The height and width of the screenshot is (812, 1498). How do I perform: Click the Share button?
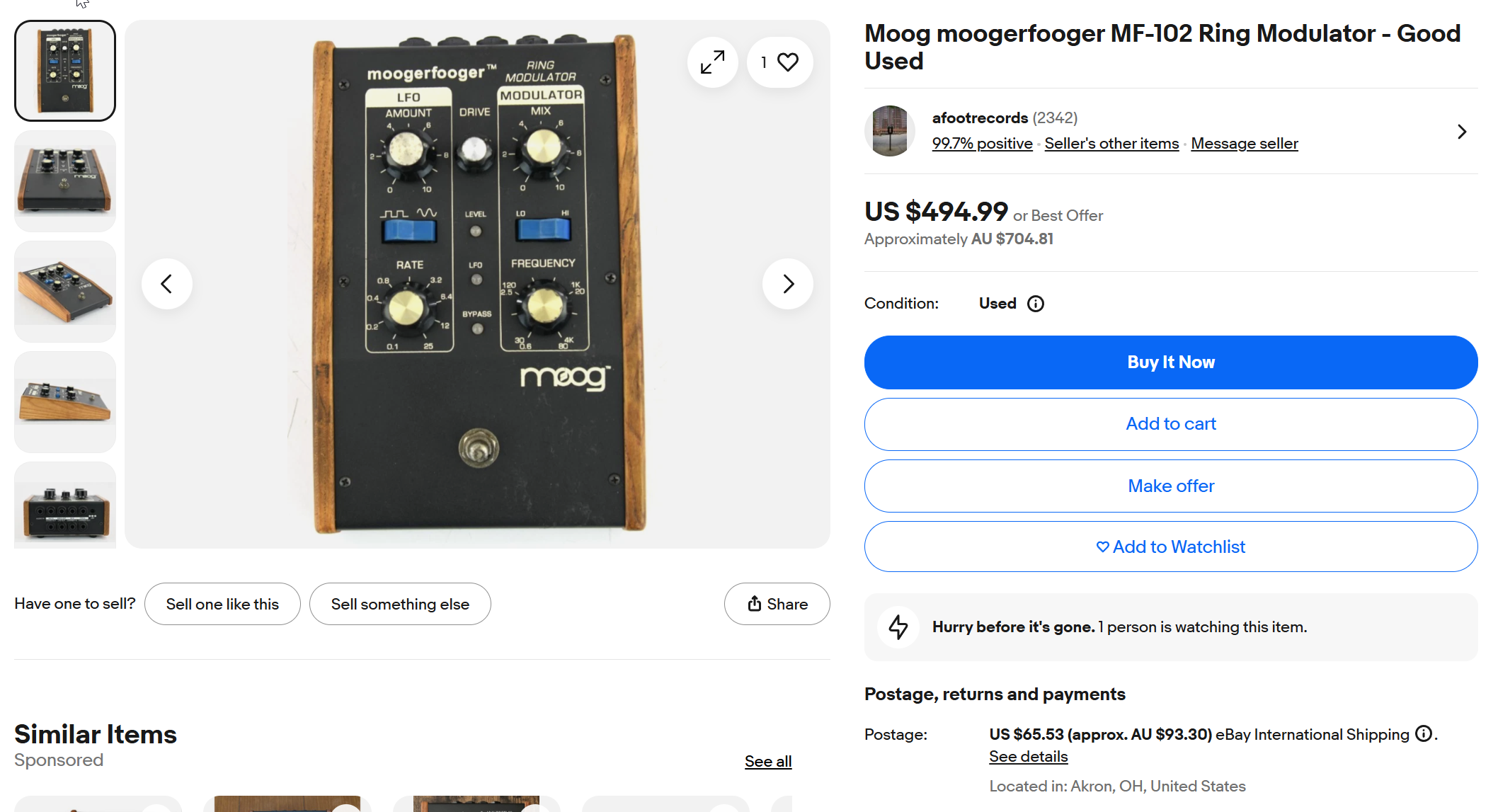coord(777,604)
